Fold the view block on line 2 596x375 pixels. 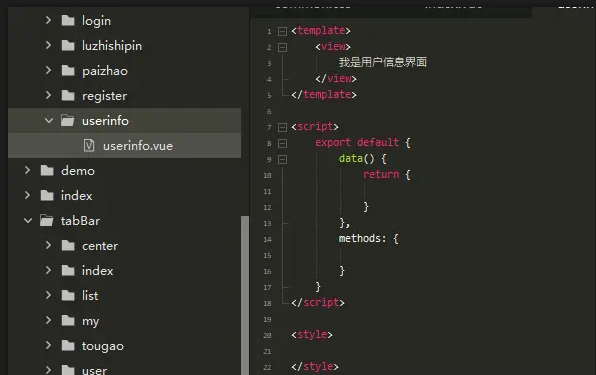point(282,47)
